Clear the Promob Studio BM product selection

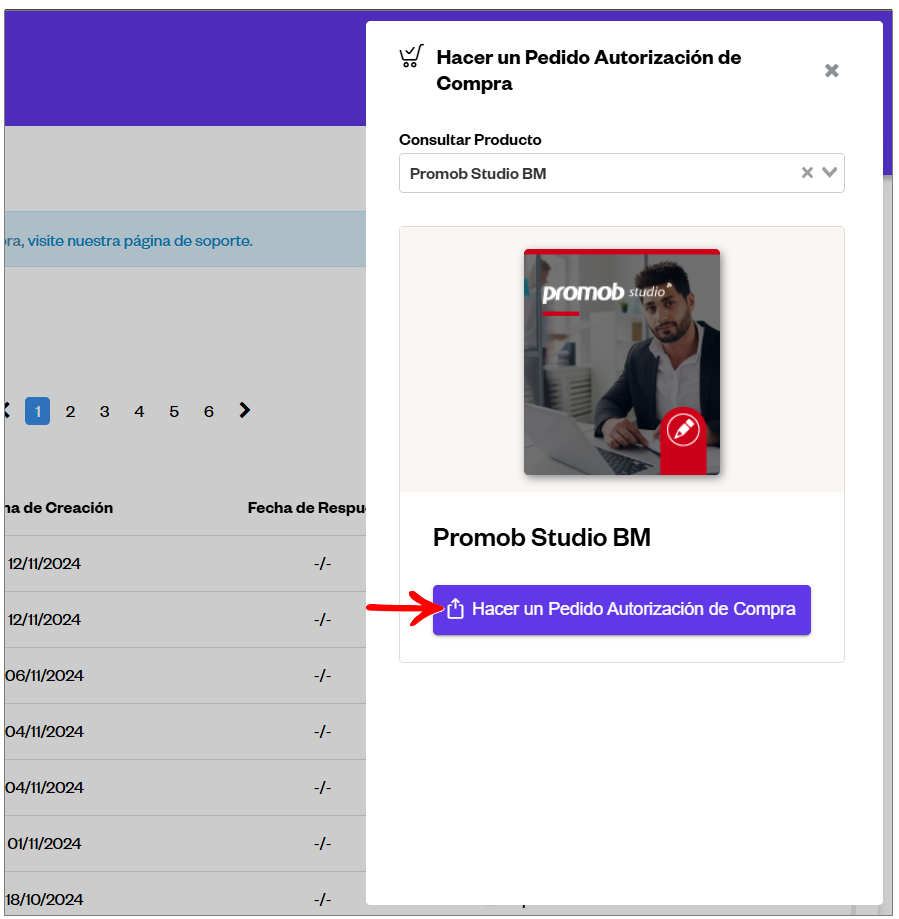coord(807,172)
